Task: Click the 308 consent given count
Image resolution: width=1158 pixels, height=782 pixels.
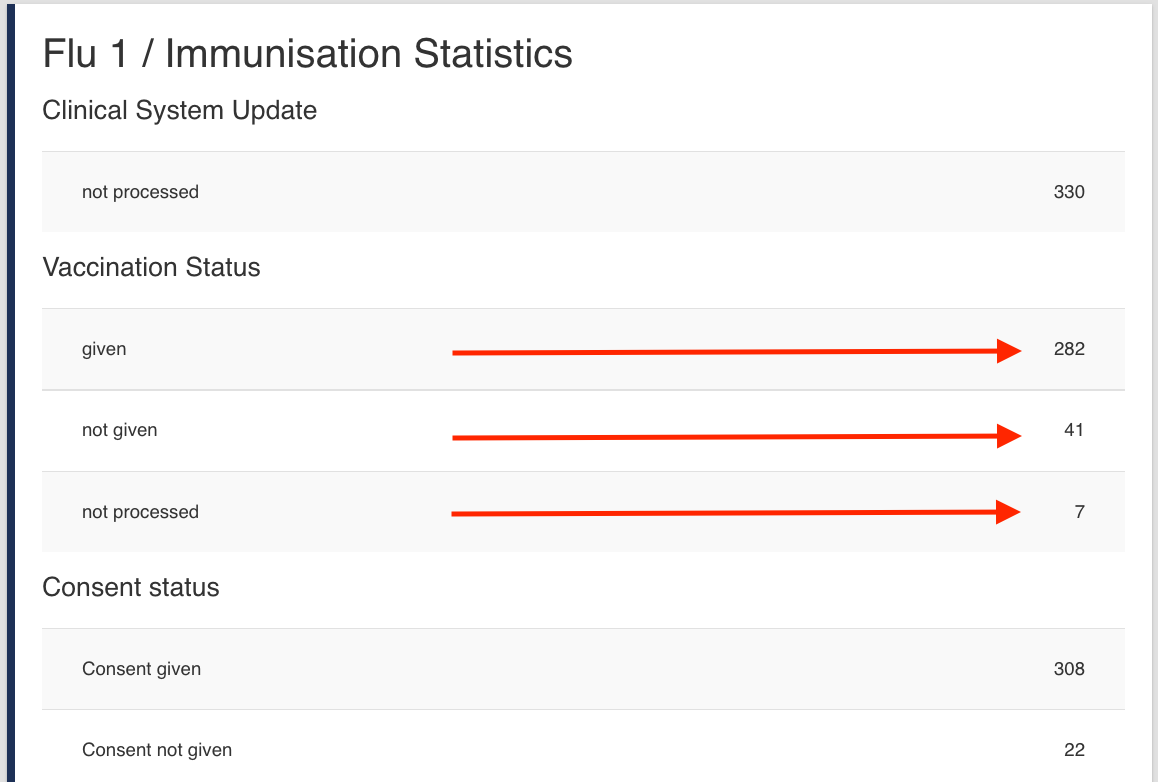Action: pyautogui.click(x=1068, y=669)
